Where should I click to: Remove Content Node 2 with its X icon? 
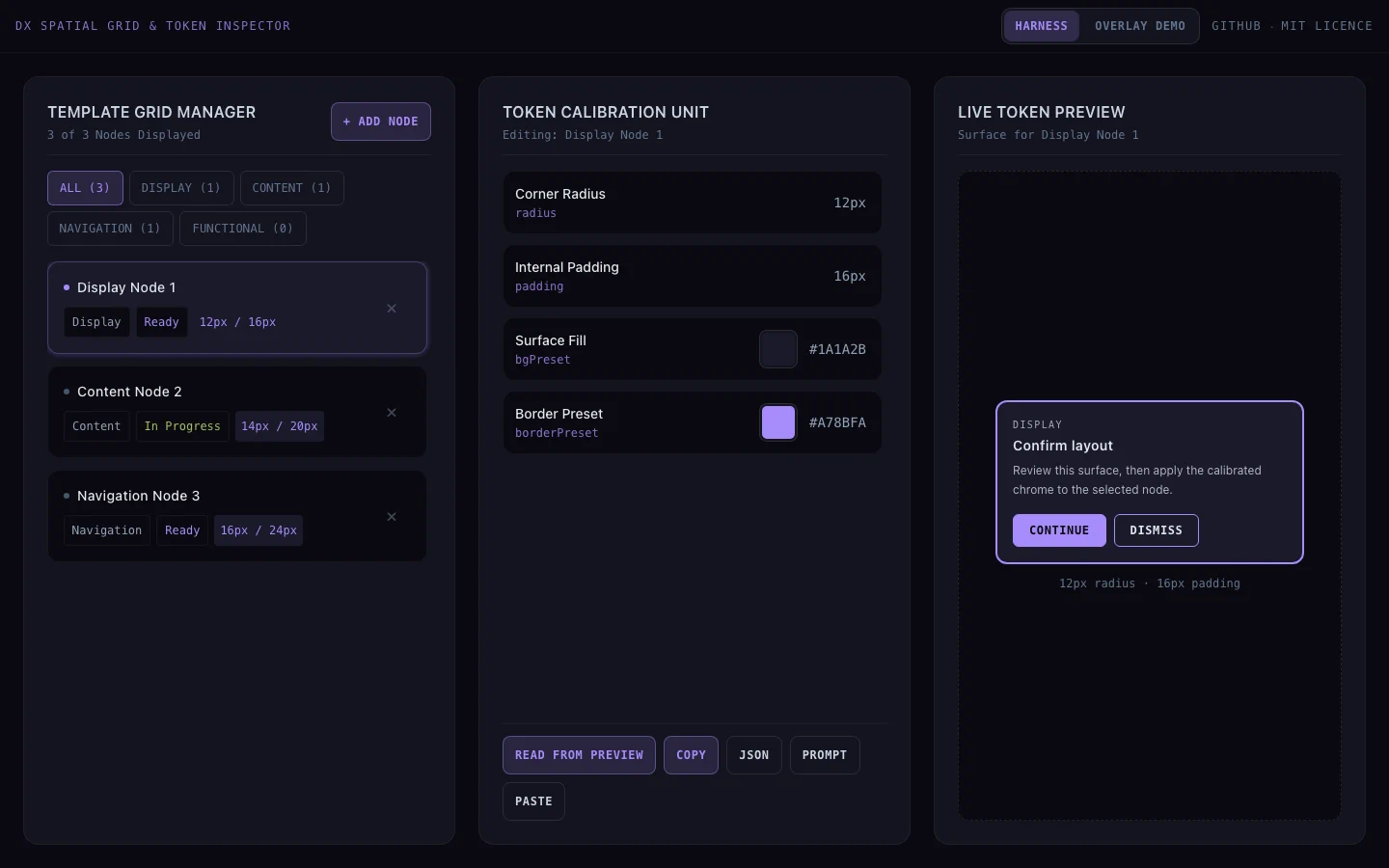coord(392,413)
